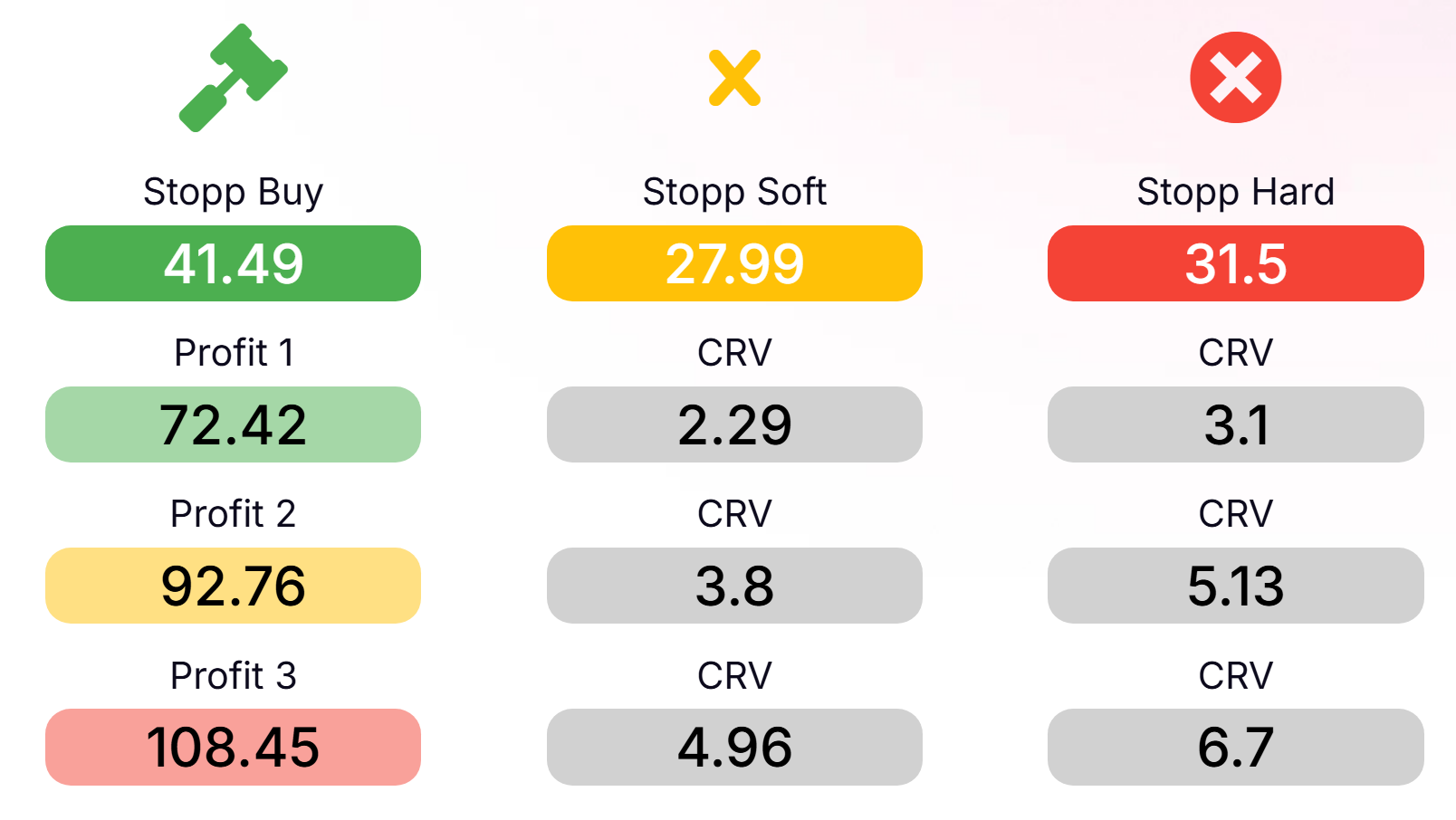
Task: Click the Stopp Hard CRV value 5.13
Action: 1235,586
